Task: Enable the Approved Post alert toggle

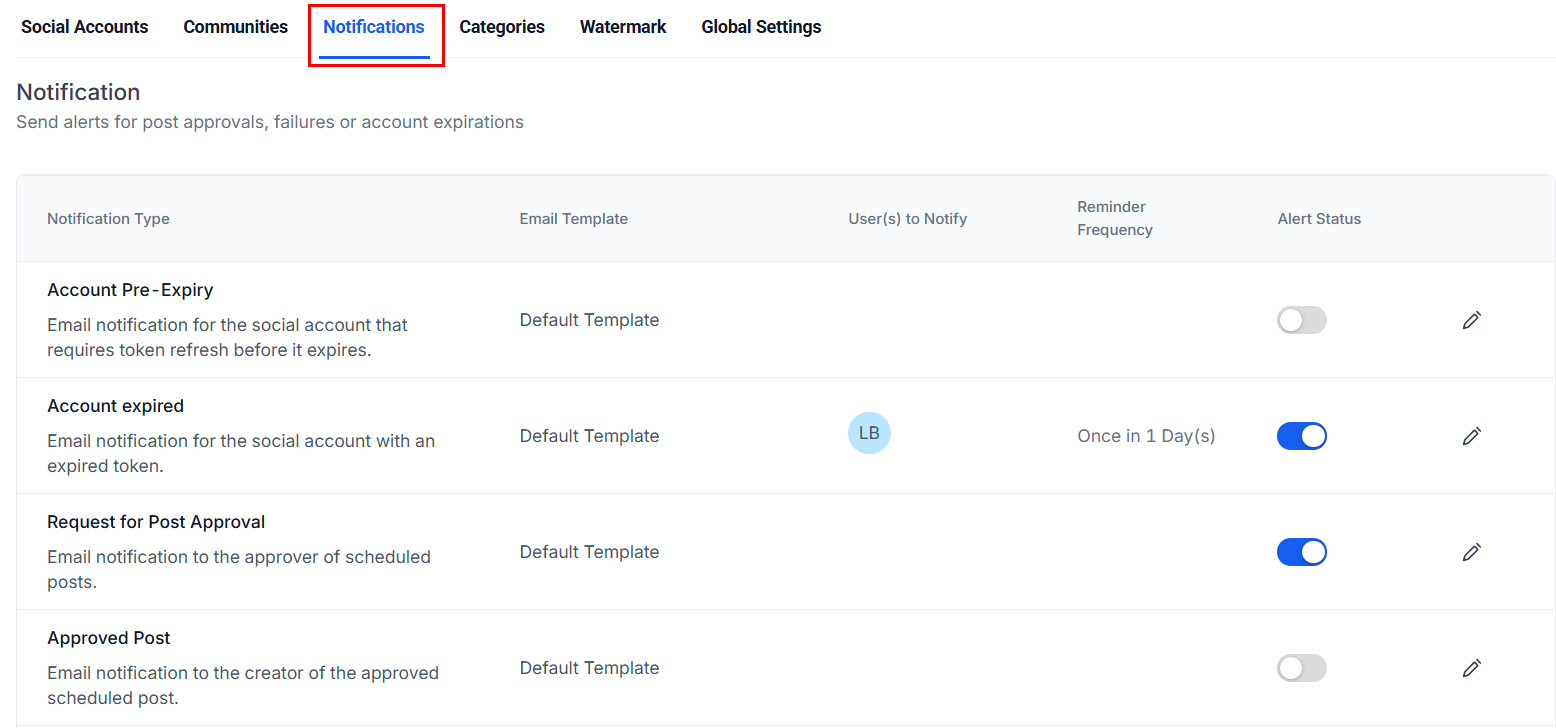Action: [1301, 668]
